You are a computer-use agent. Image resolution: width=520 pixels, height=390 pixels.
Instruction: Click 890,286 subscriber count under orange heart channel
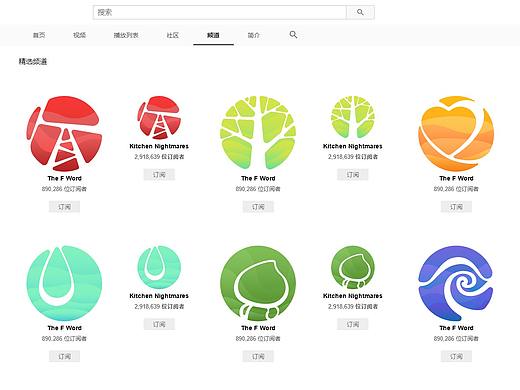coord(456,189)
